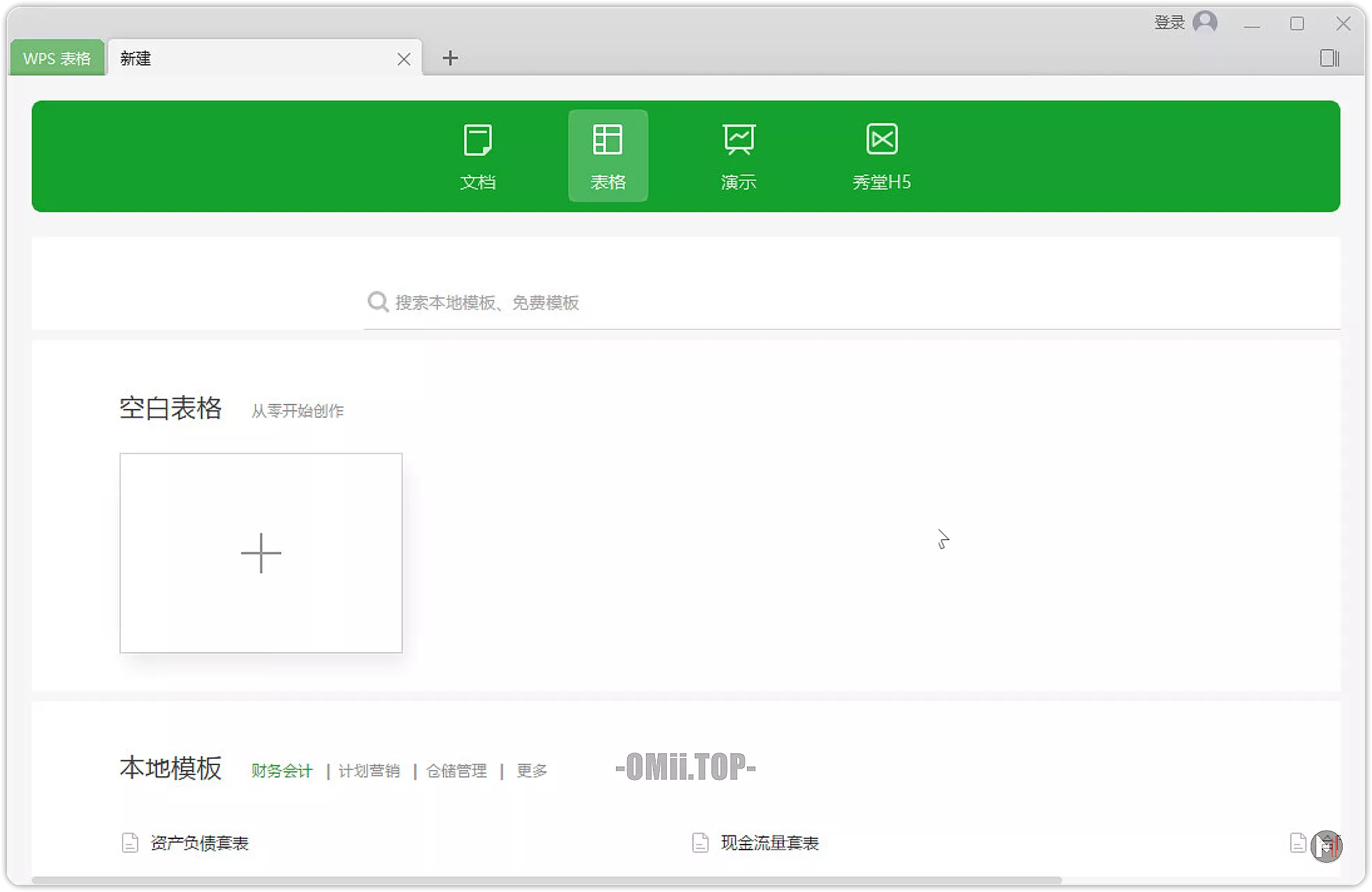Filter local templates by 计划营销
The height and width of the screenshot is (892, 1372).
[x=369, y=771]
